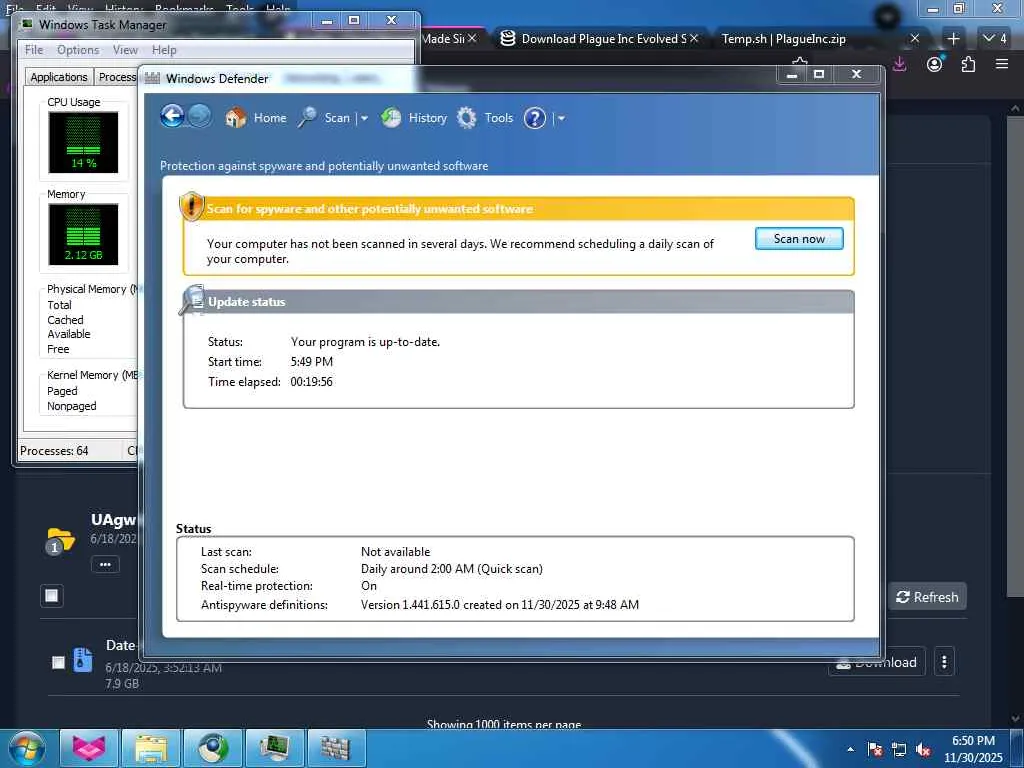Click the folder icon with badge 1
The width and height of the screenshot is (1024, 768).
pyautogui.click(x=60, y=541)
